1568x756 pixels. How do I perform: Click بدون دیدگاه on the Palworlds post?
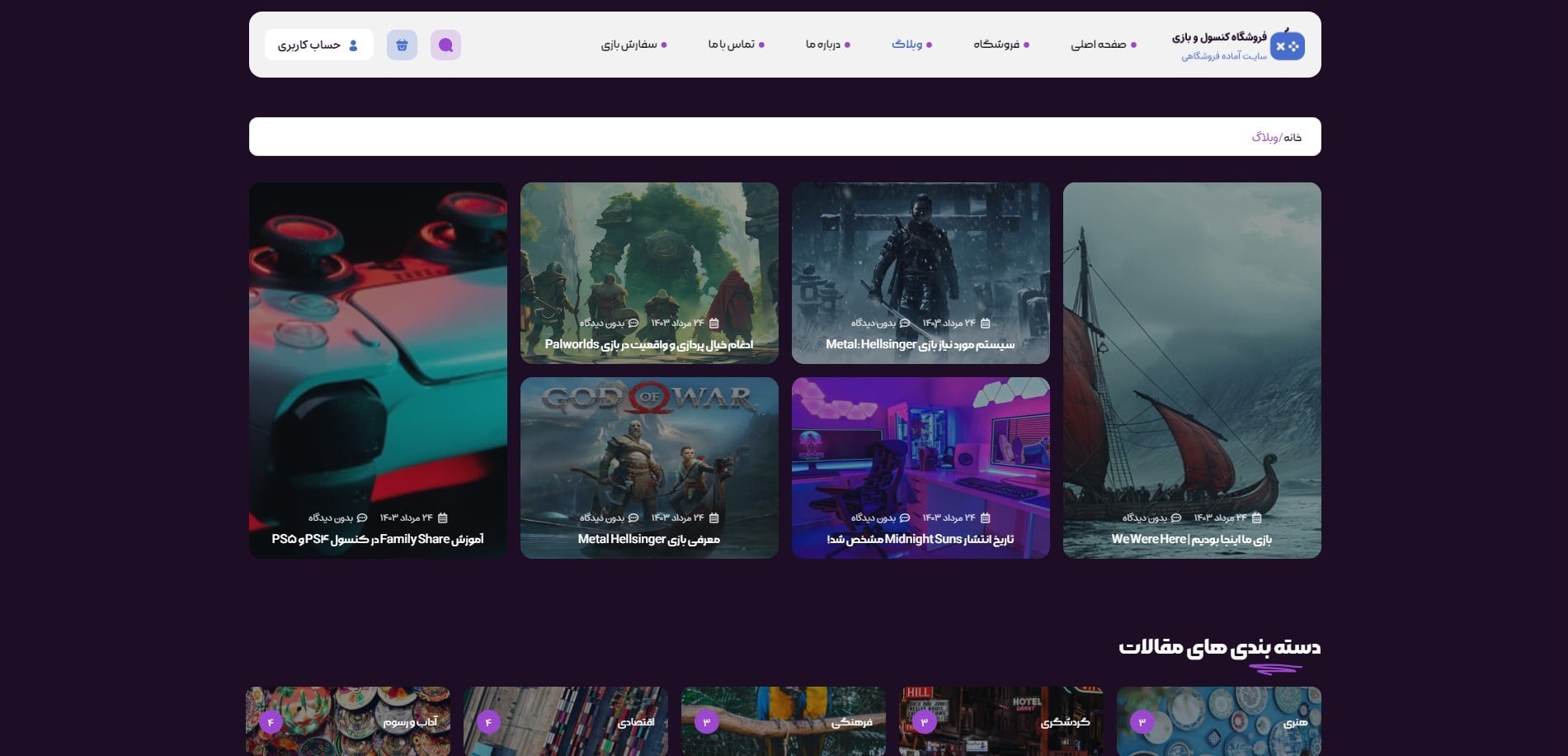[602, 323]
